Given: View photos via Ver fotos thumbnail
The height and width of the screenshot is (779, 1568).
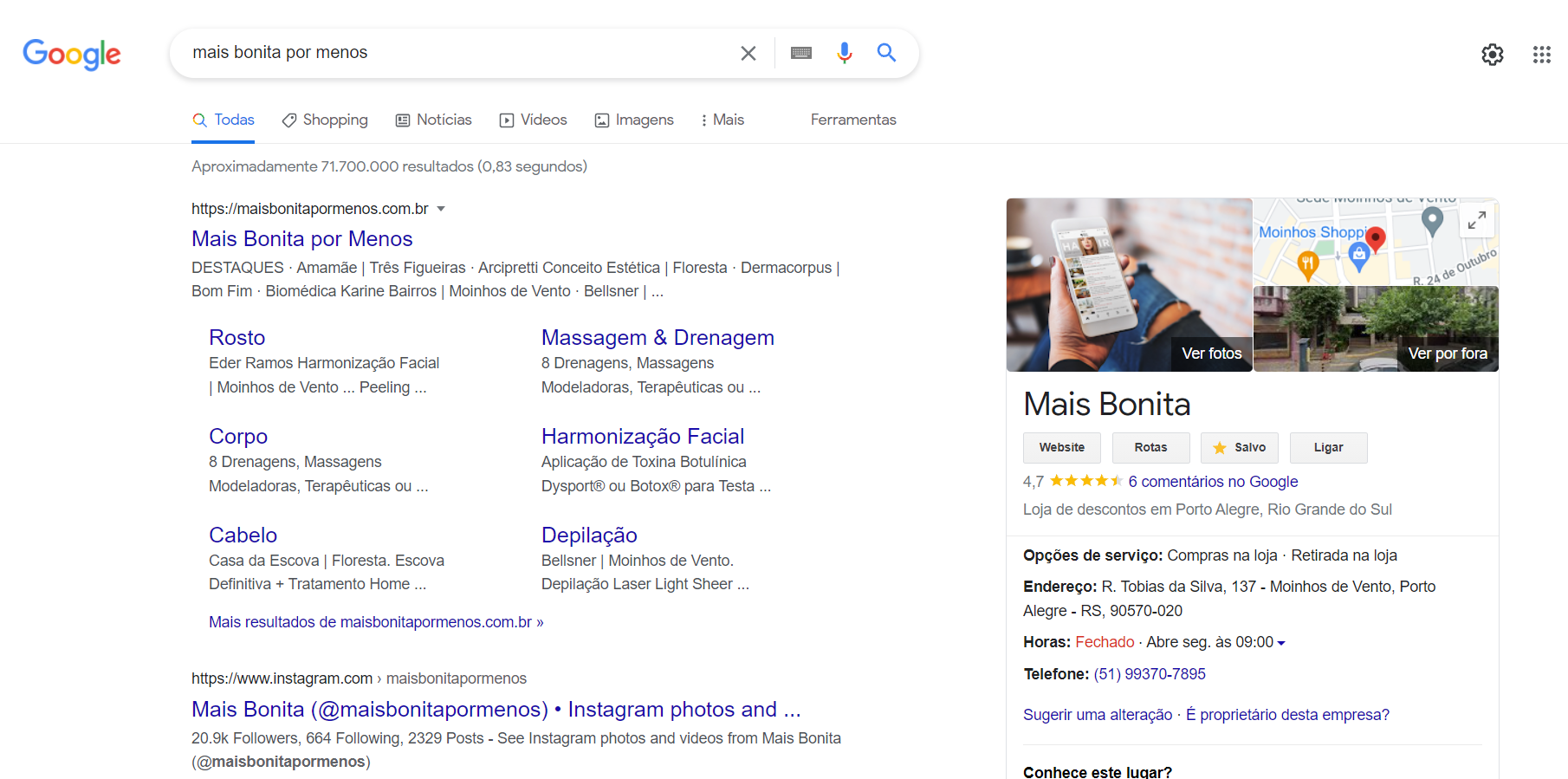Looking at the screenshot, I should click(1130, 285).
